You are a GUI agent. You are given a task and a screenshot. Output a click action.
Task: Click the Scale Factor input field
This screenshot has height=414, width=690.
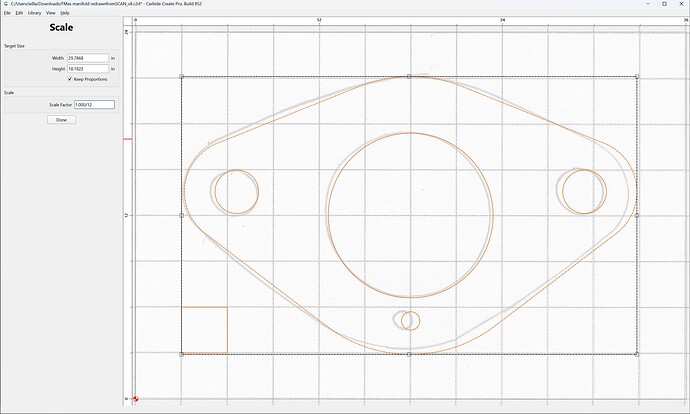[94, 105]
